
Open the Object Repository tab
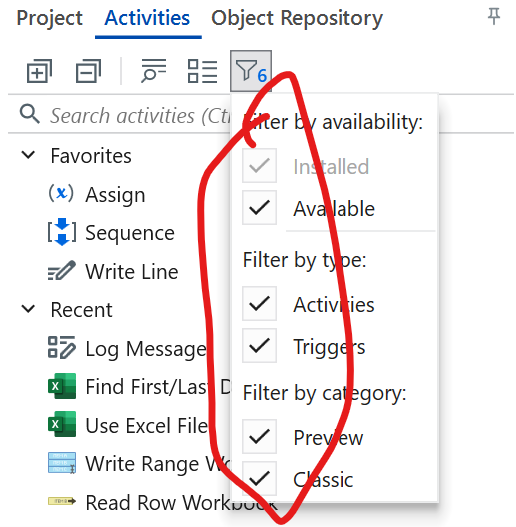coord(297,18)
